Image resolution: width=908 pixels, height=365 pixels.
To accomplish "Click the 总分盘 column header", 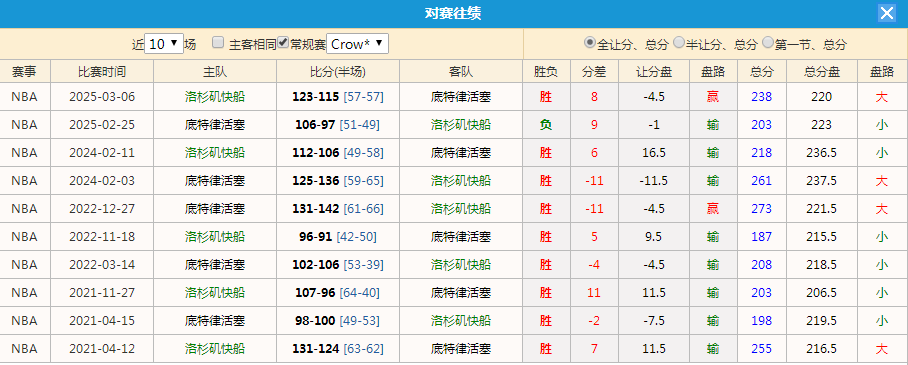I will pos(822,72).
